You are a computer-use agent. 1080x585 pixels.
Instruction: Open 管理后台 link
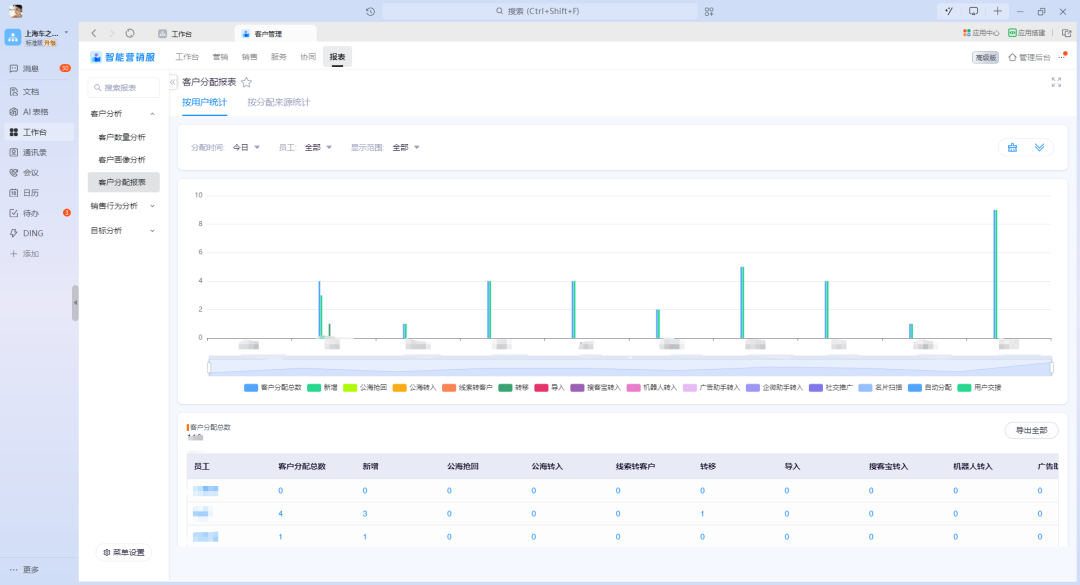pos(1029,57)
